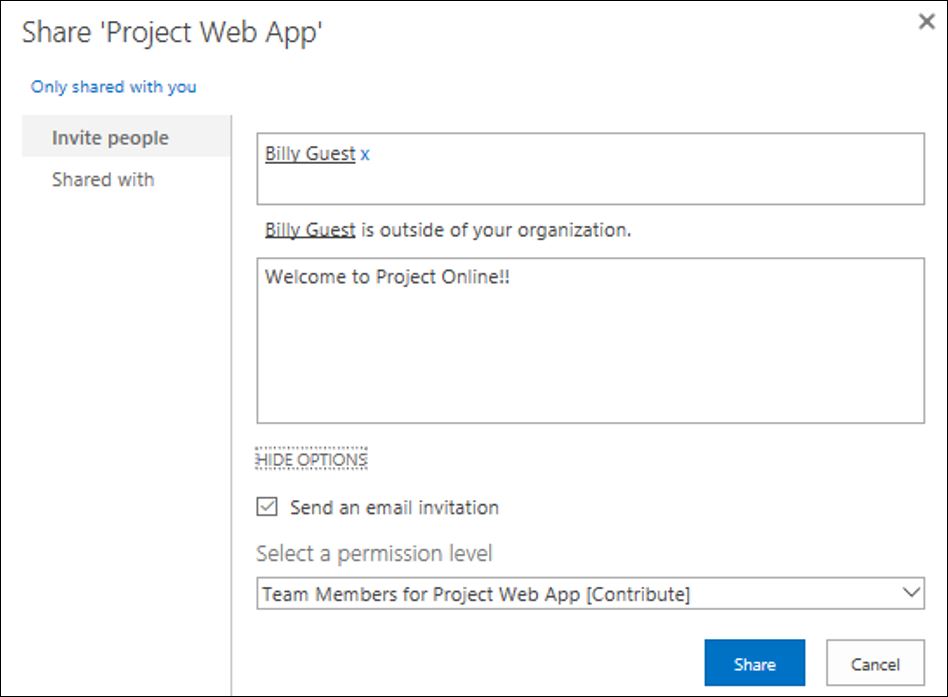The image size is (948, 697).
Task: Click the permission dropdown chevron arrow
Action: point(911,592)
